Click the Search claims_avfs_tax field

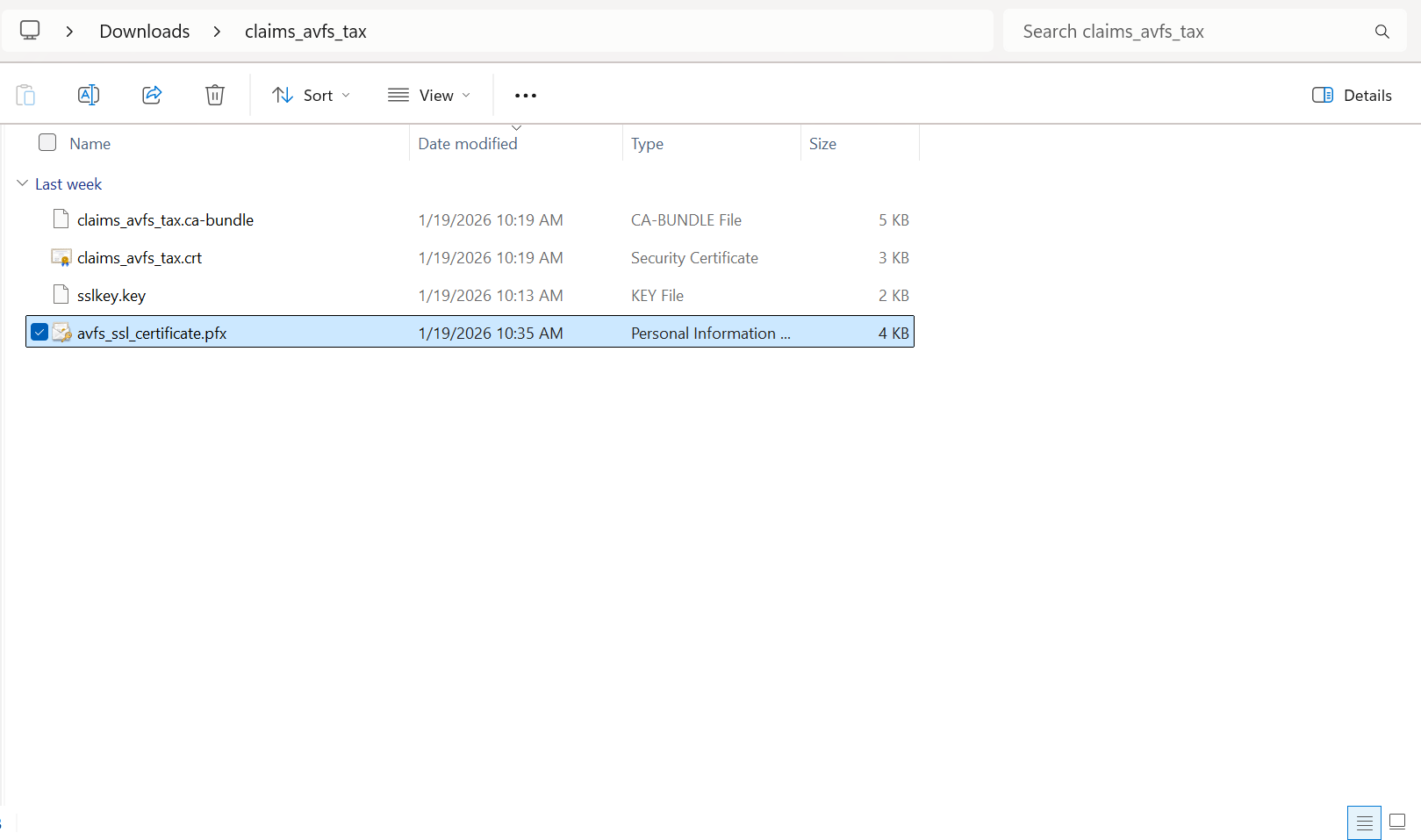(x=1185, y=32)
